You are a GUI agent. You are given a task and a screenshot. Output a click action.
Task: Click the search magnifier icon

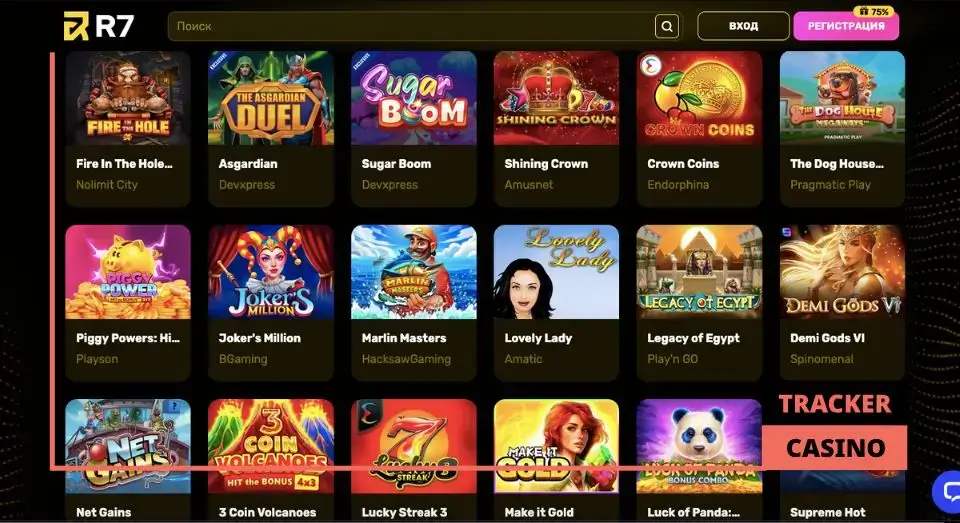tap(667, 26)
